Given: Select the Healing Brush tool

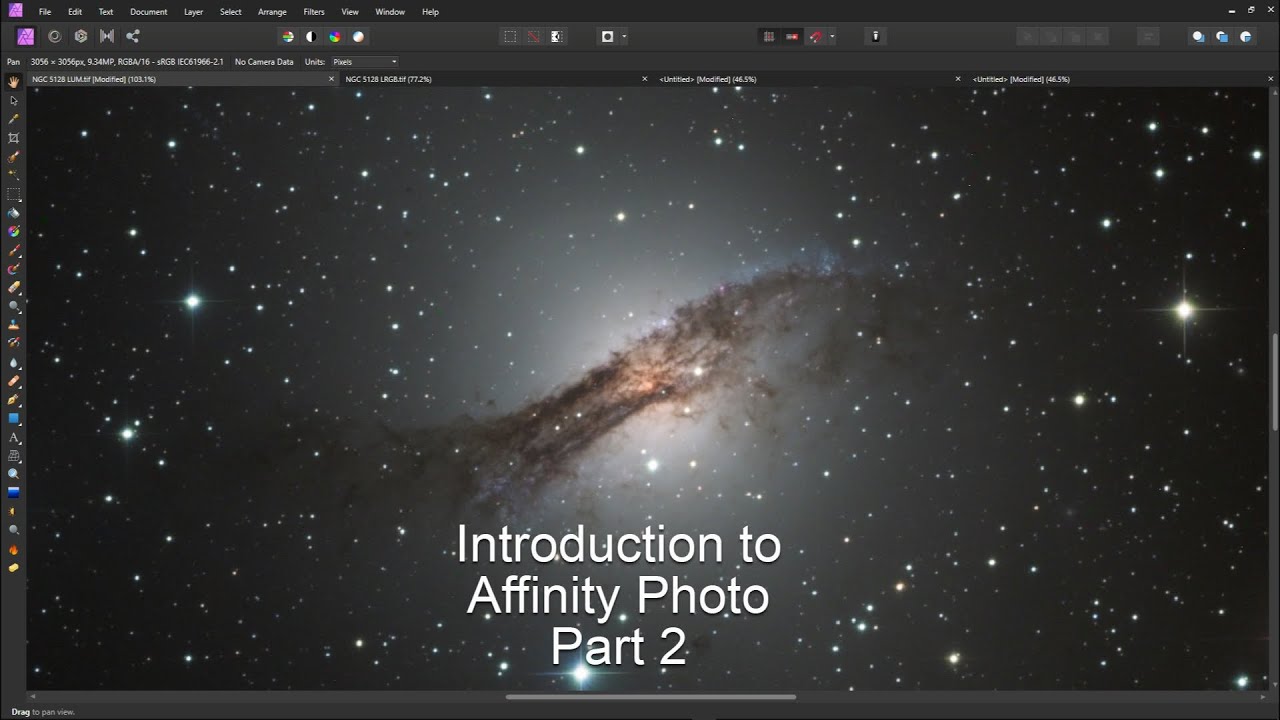Looking at the screenshot, I should point(14,381).
